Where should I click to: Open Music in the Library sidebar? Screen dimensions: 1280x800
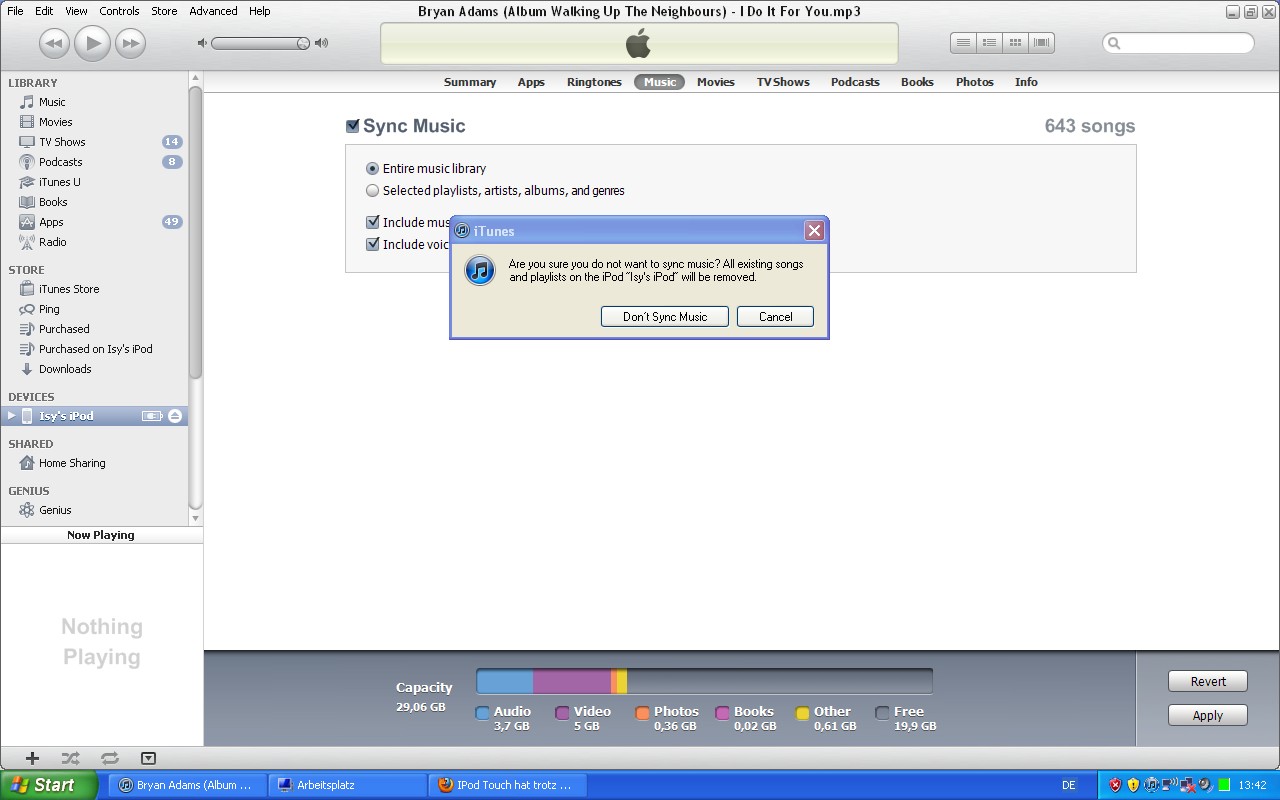(52, 102)
